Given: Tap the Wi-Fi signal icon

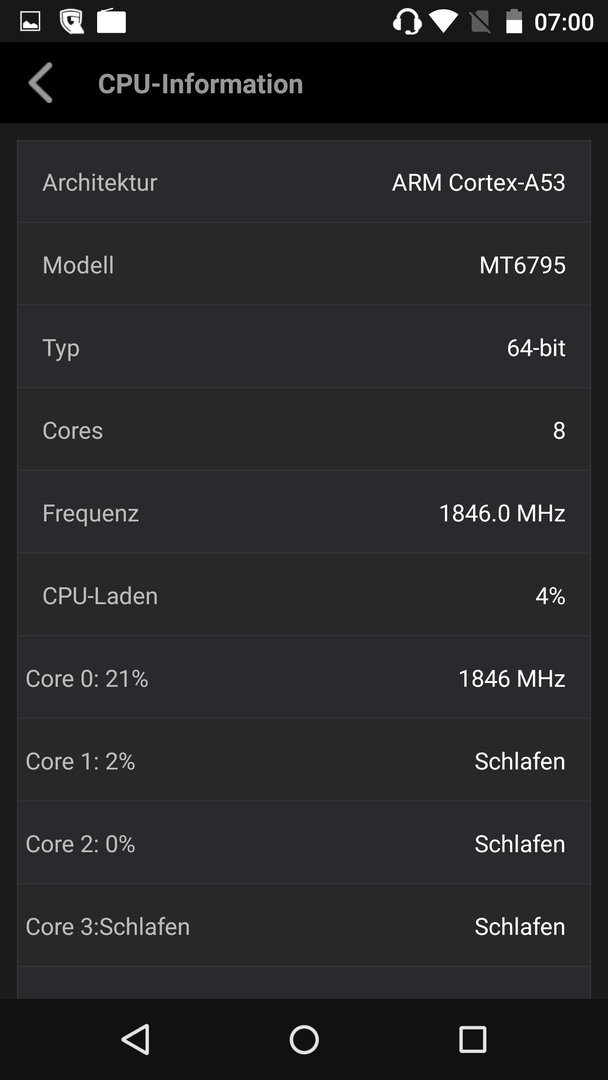Looking at the screenshot, I should click(443, 22).
